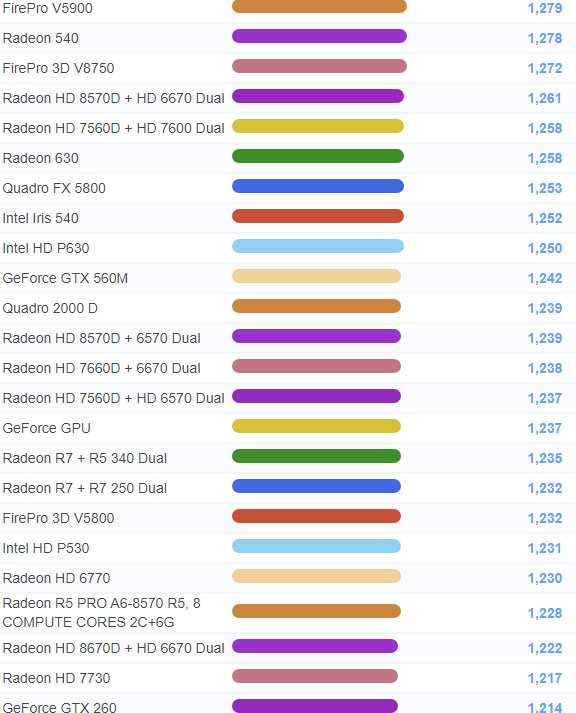
Task: Select Radeon R7 + R5 340 Dual
Action: (x=85, y=458)
